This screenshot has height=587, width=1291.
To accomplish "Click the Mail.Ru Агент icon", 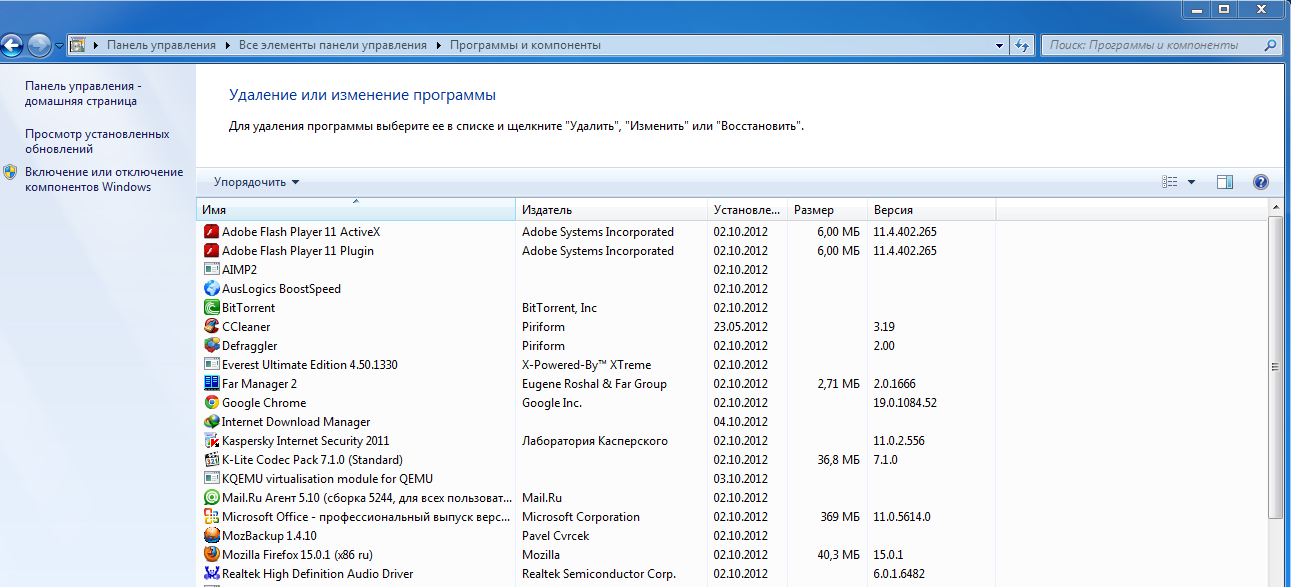I will (x=211, y=498).
